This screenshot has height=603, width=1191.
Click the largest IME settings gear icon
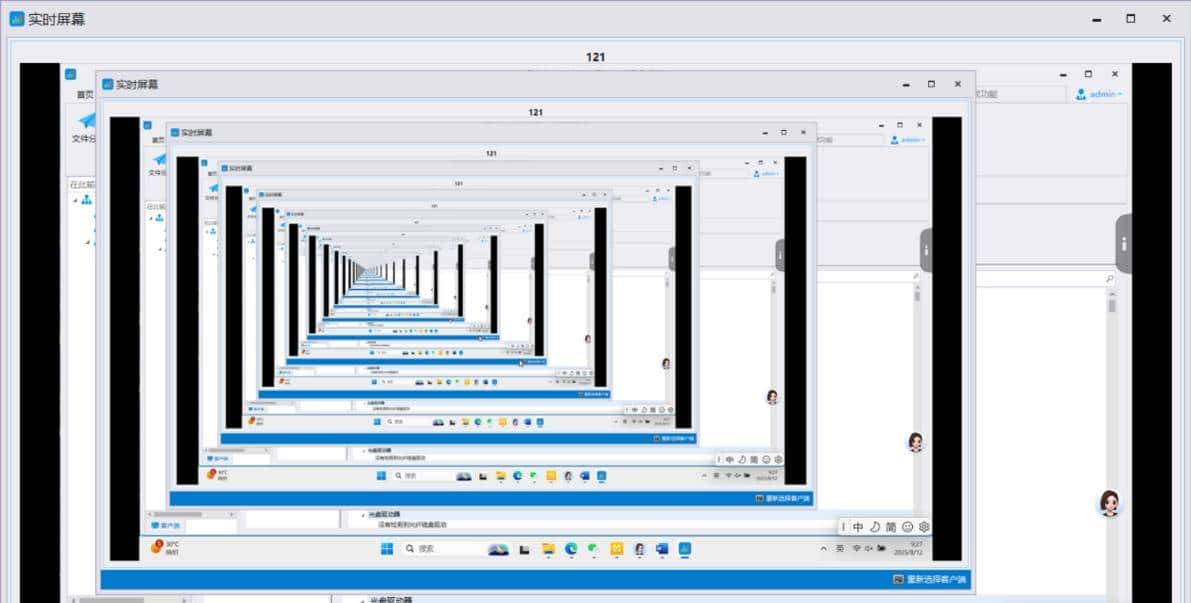[924, 527]
